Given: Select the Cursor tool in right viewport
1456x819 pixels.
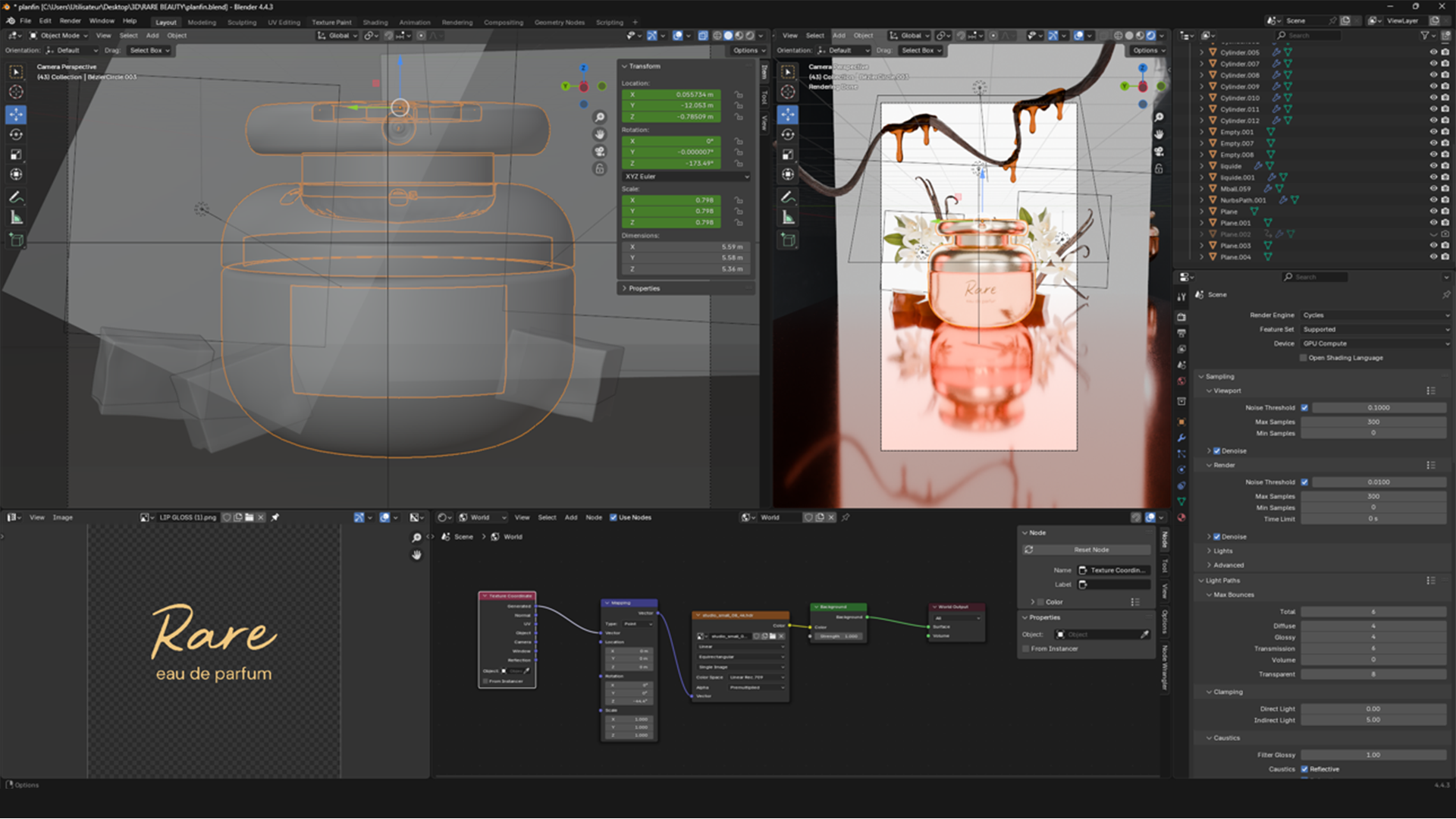Looking at the screenshot, I should point(788,92).
